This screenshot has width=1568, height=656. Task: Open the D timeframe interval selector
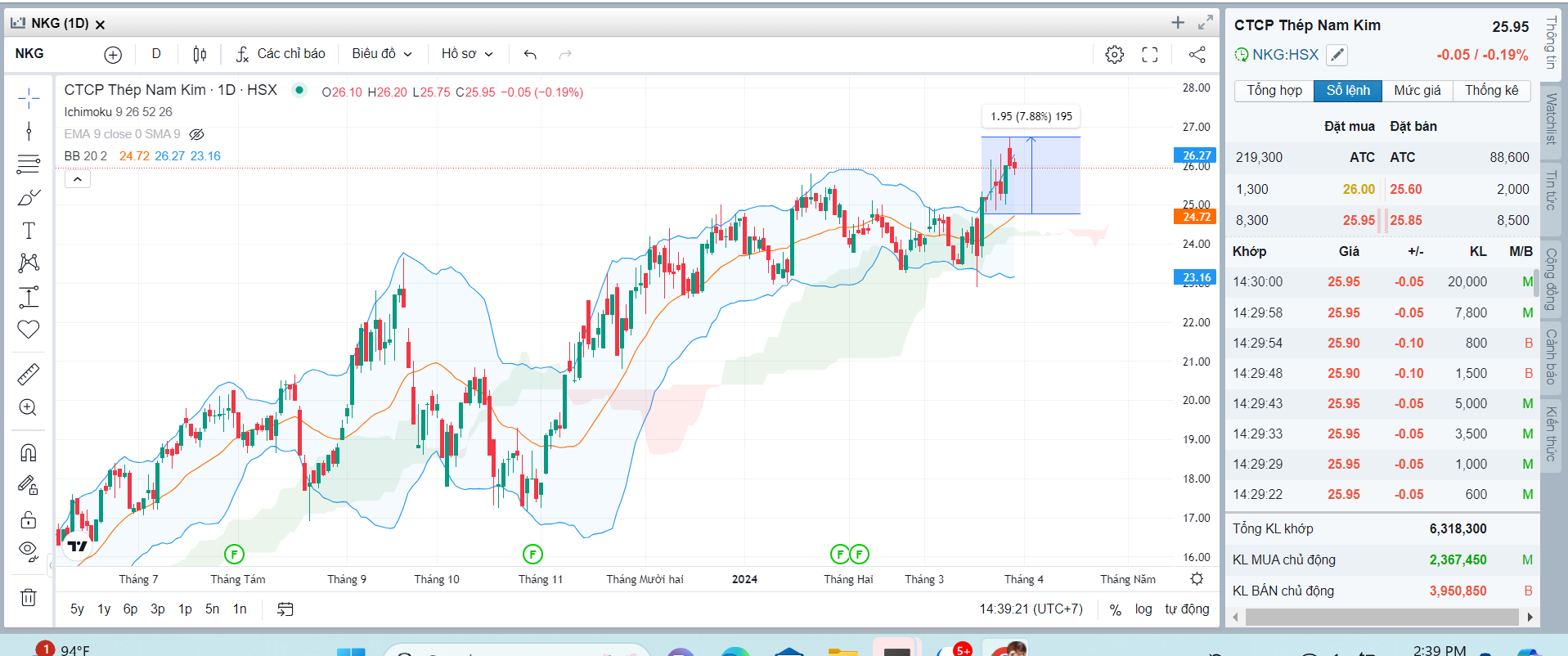(156, 54)
